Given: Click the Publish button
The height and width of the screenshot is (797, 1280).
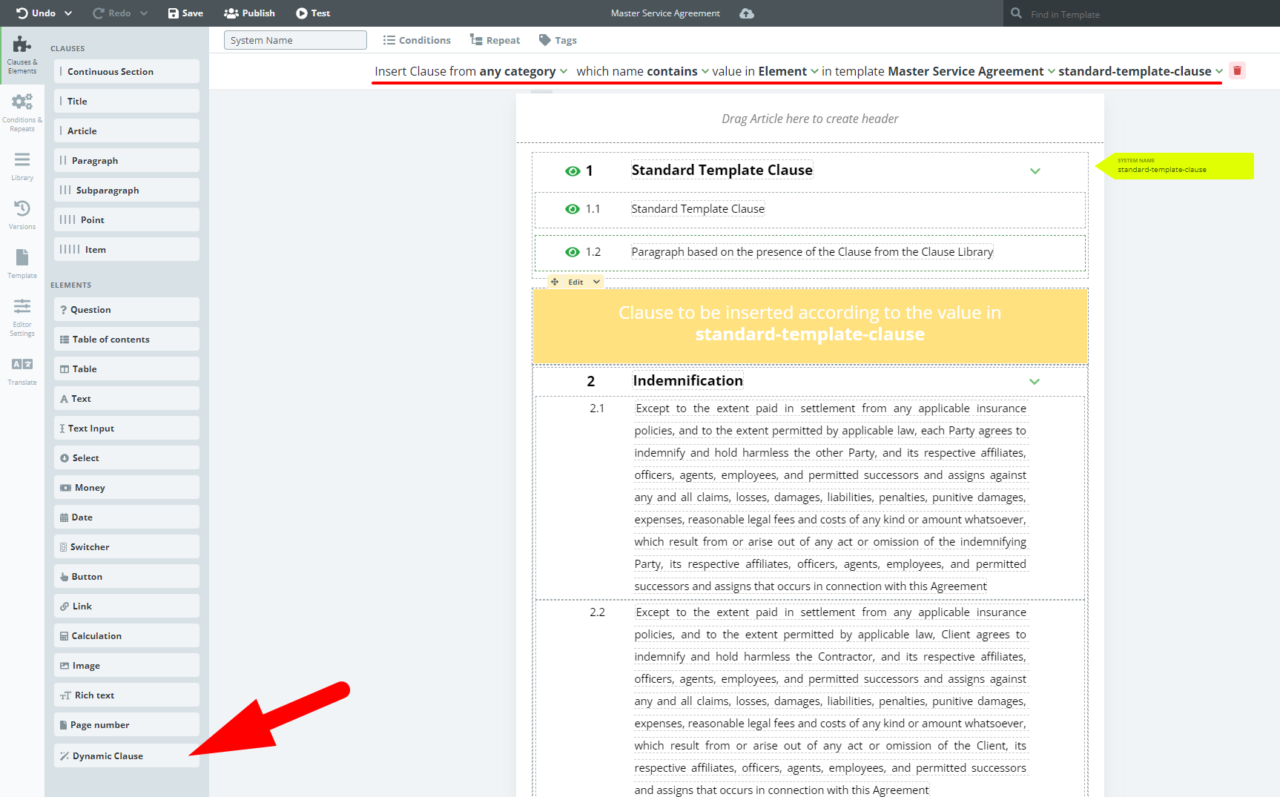Looking at the screenshot, I should click(x=249, y=12).
